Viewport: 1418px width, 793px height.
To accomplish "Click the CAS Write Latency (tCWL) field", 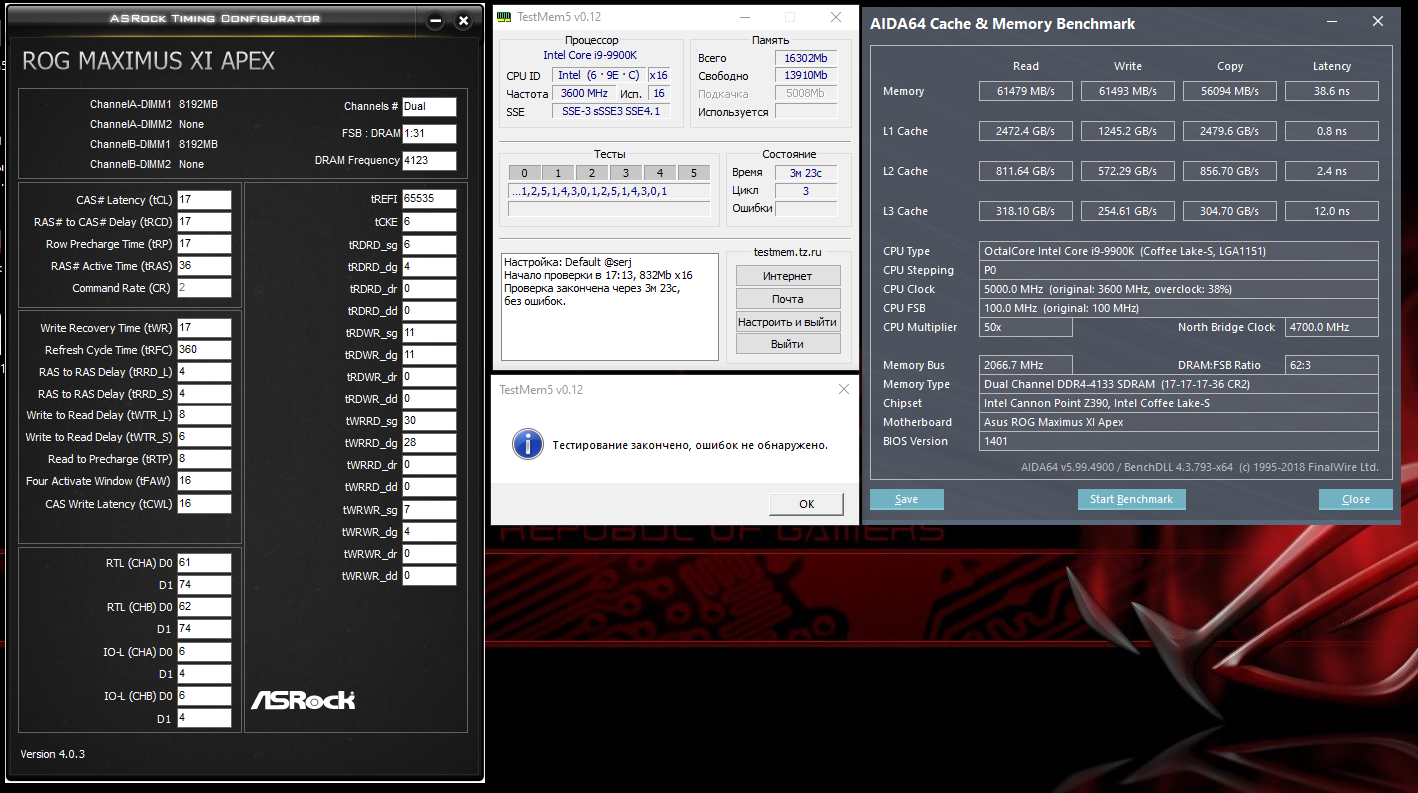I will [x=204, y=504].
